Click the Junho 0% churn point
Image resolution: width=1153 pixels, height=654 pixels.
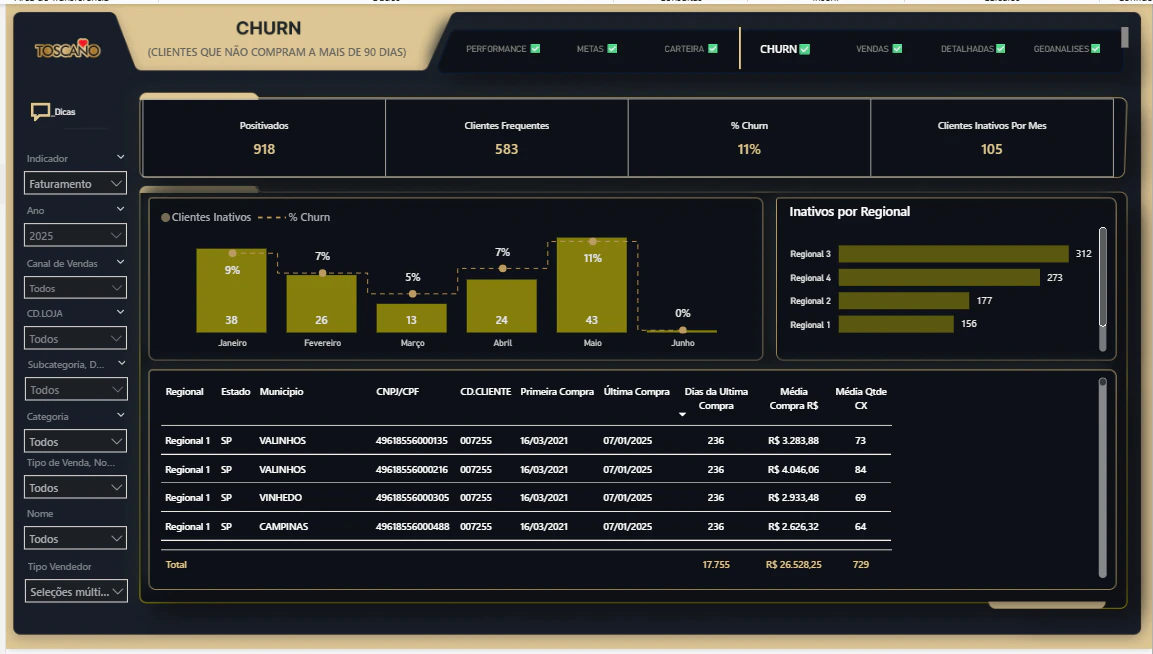682,330
